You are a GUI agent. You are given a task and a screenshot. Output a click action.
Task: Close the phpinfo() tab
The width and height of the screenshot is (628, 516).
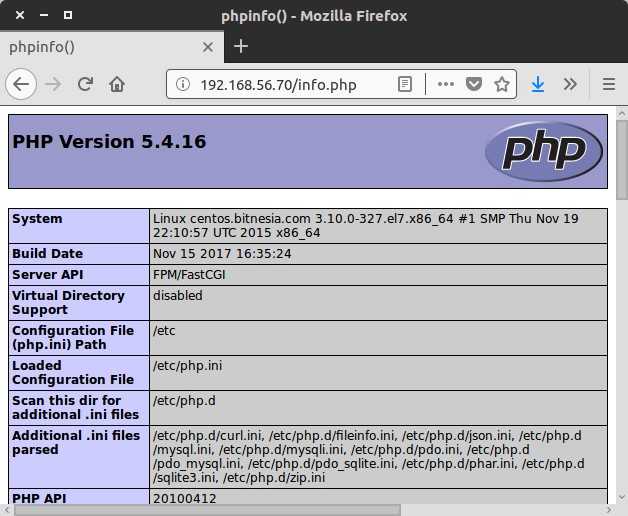[x=208, y=47]
